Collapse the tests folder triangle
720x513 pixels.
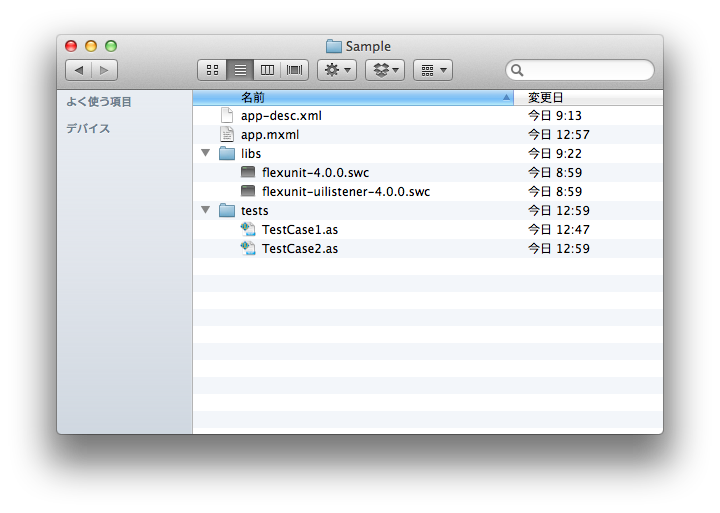(x=206, y=210)
